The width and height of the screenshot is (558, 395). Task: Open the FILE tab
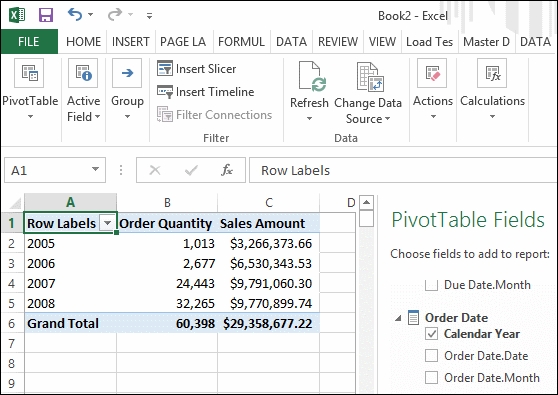(29, 42)
